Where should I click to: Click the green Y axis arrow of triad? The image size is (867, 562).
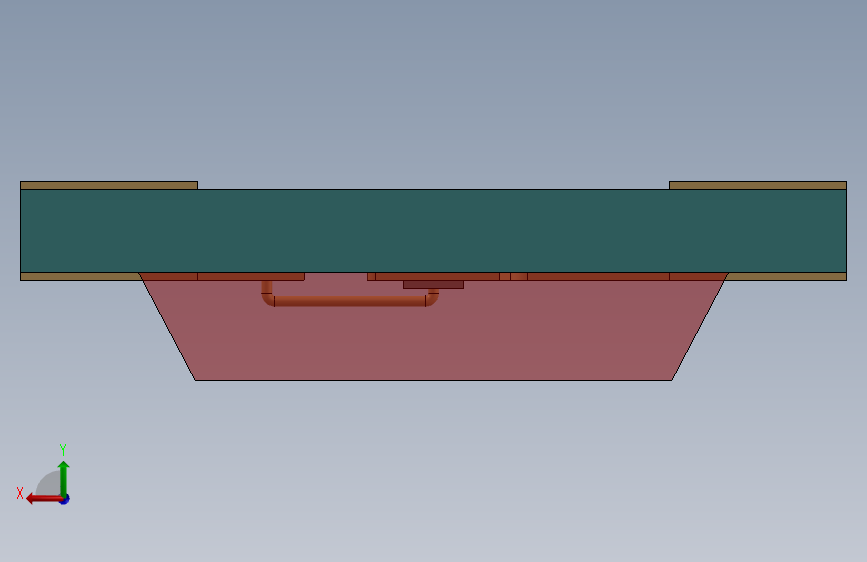(64, 478)
